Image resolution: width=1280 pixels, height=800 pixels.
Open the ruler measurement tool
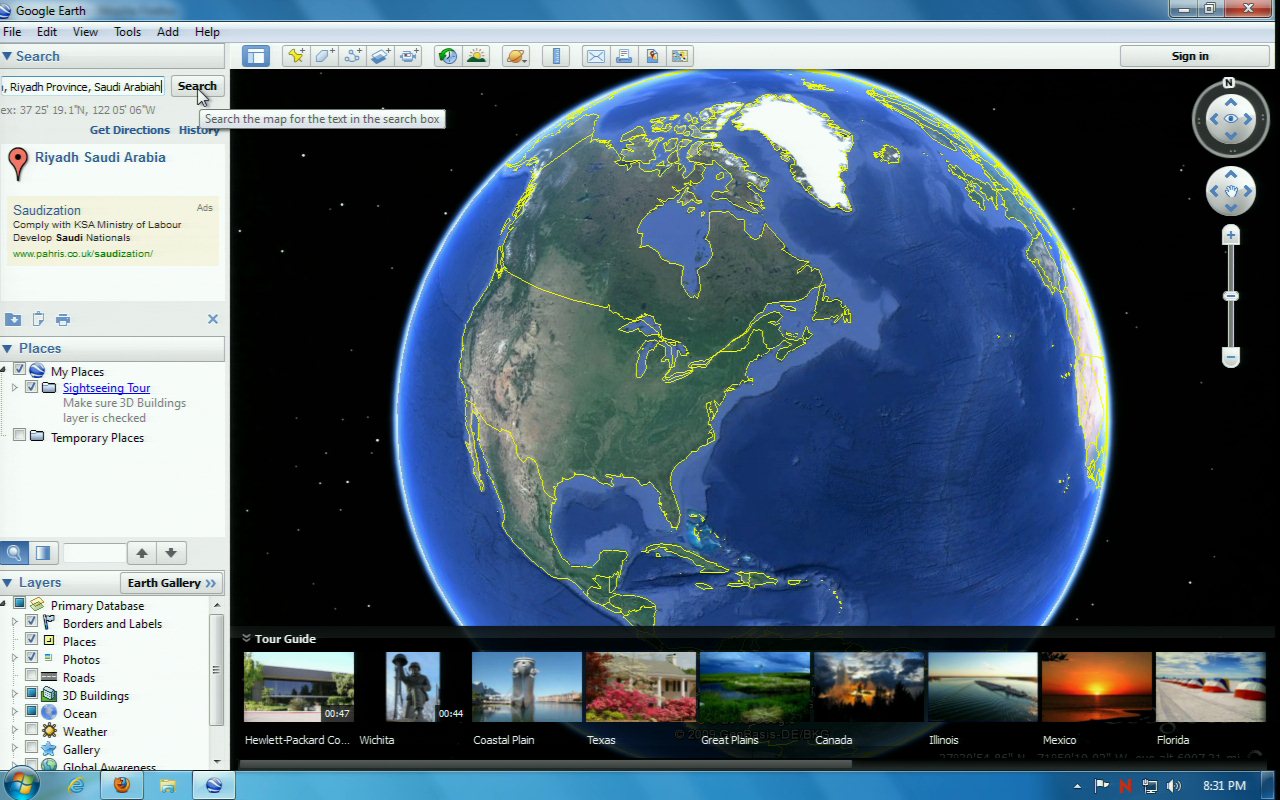pos(558,56)
